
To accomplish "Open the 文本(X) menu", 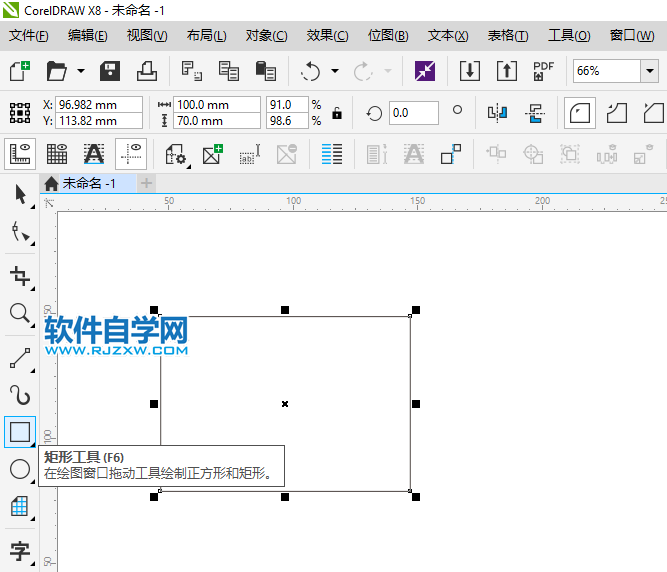I will 448,35.
